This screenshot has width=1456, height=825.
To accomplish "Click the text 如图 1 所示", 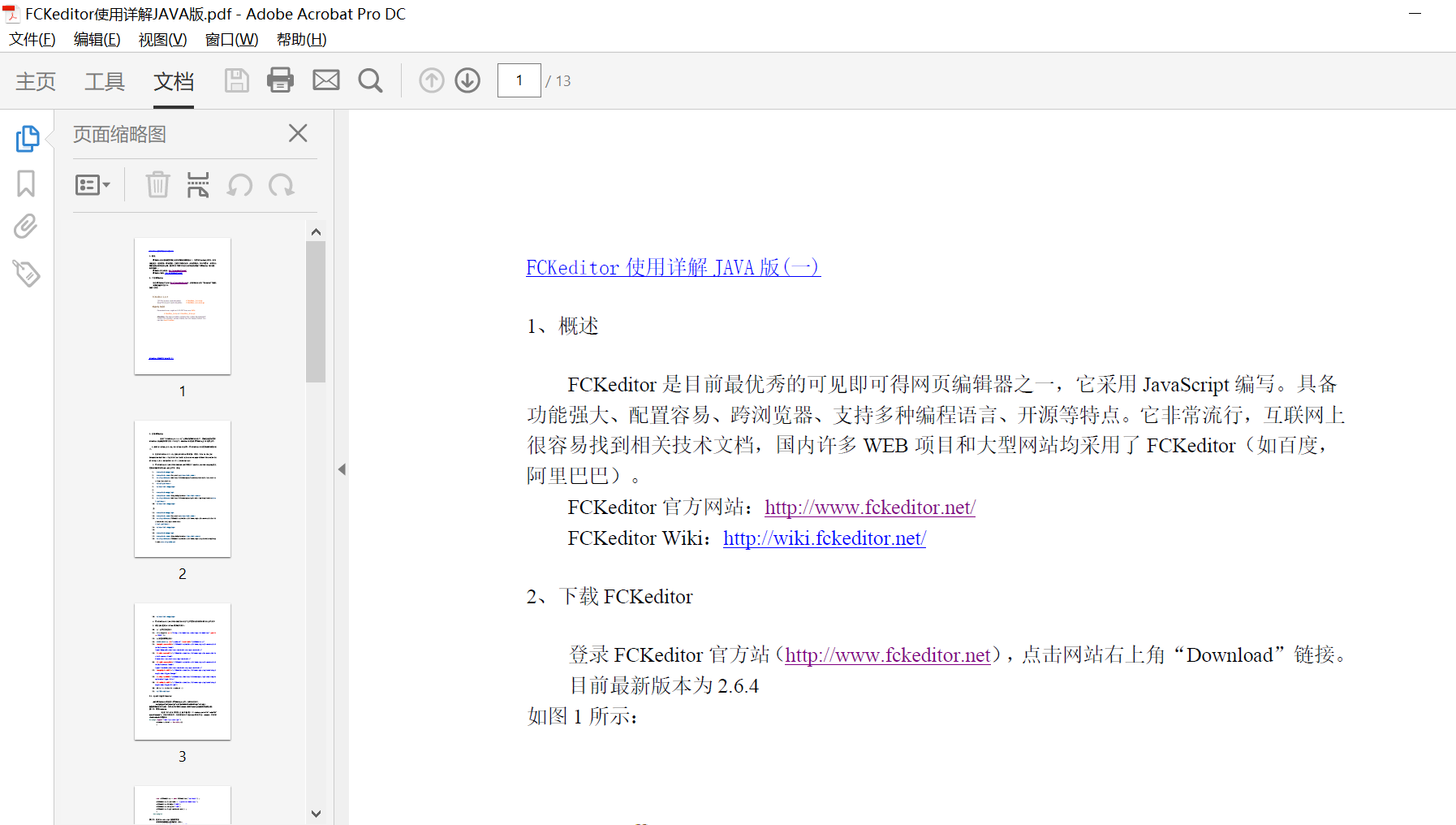I will (583, 716).
